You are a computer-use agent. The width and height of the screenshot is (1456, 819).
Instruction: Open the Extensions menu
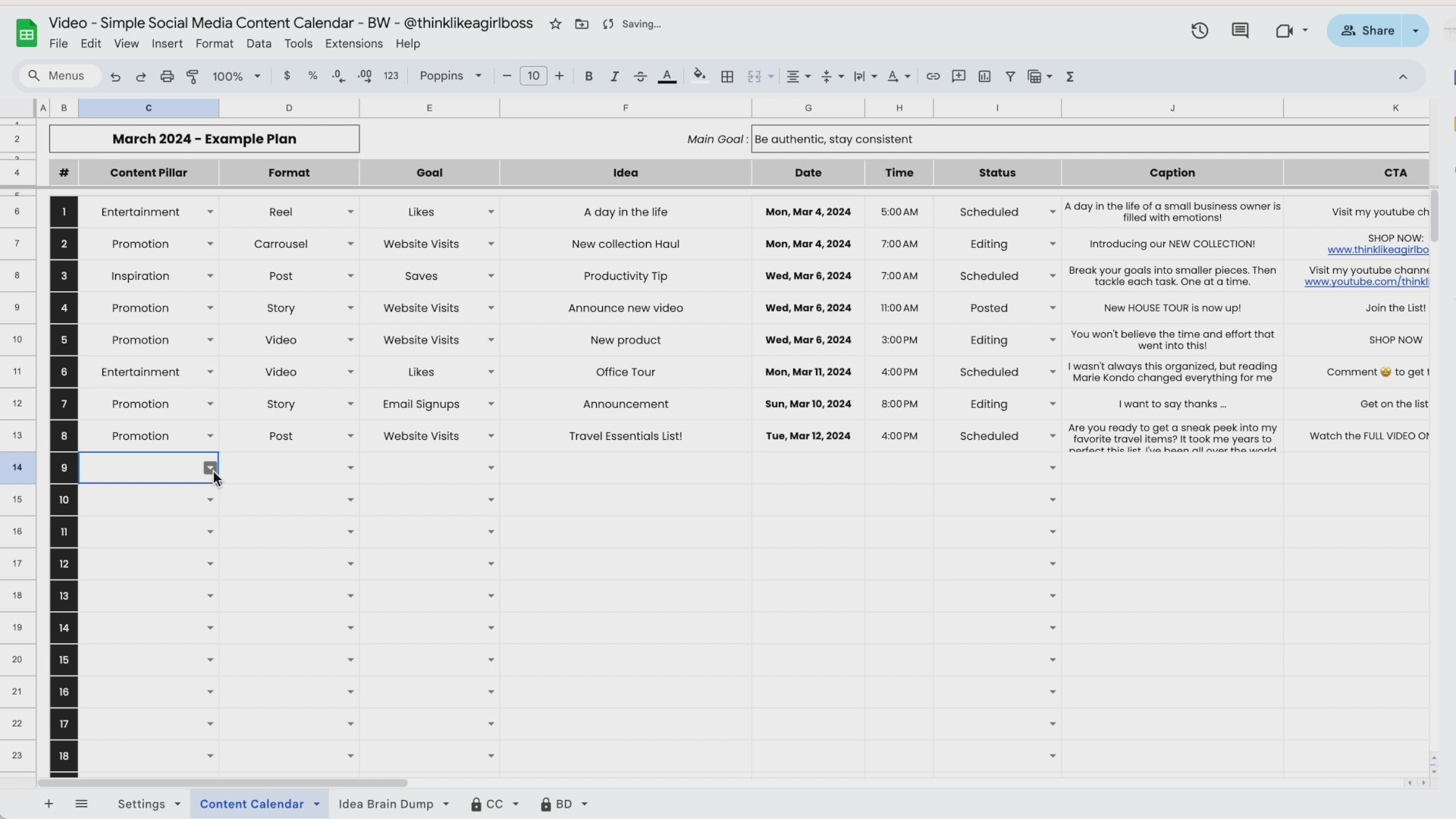353,44
